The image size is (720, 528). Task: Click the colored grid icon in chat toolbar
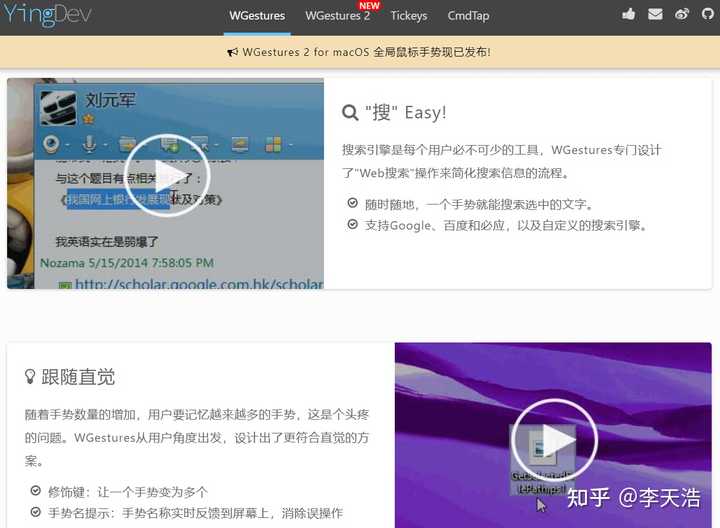(x=274, y=144)
